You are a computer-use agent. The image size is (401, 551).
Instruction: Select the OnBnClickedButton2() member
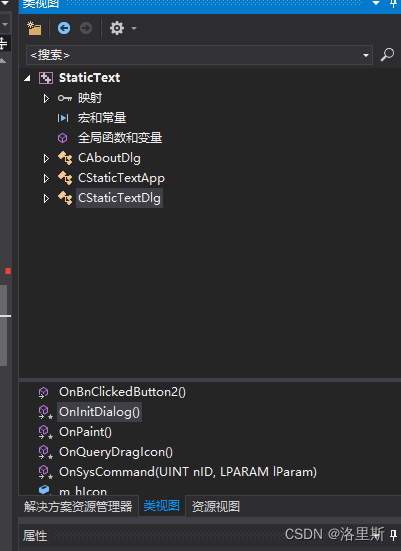pyautogui.click(x=122, y=392)
